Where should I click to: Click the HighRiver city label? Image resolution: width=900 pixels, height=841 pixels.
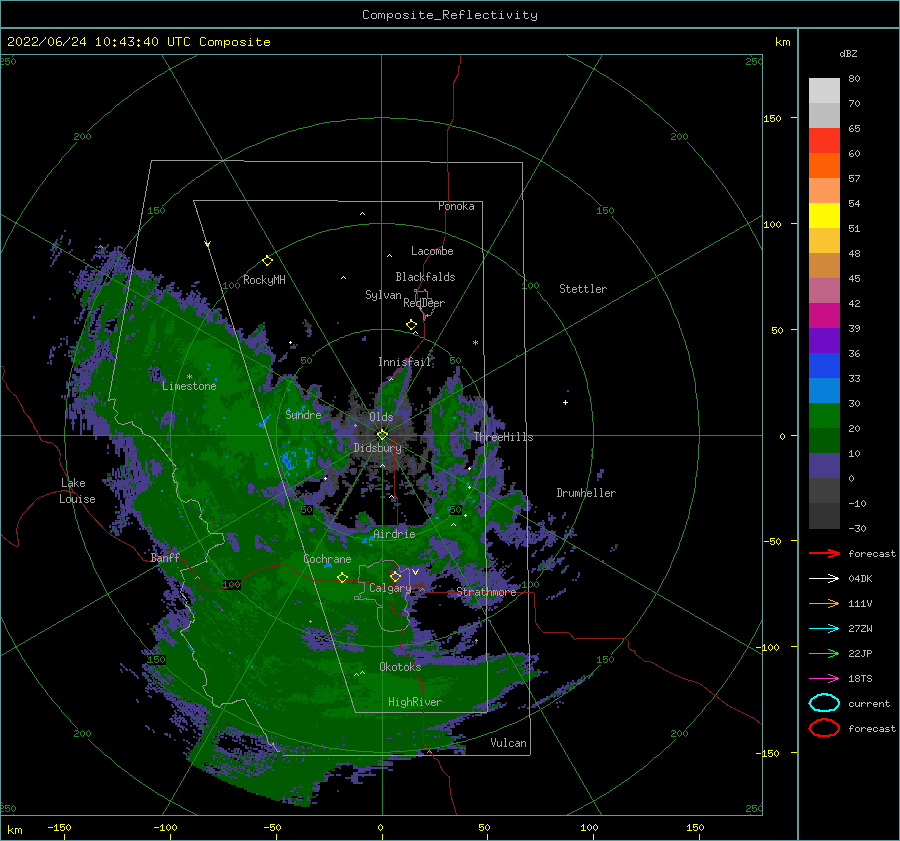[415, 702]
